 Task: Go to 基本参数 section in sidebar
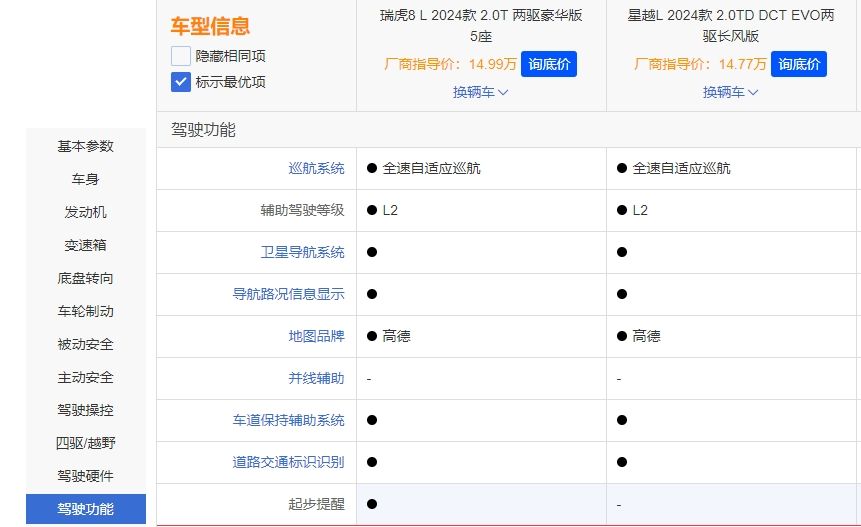pyautogui.click(x=86, y=146)
